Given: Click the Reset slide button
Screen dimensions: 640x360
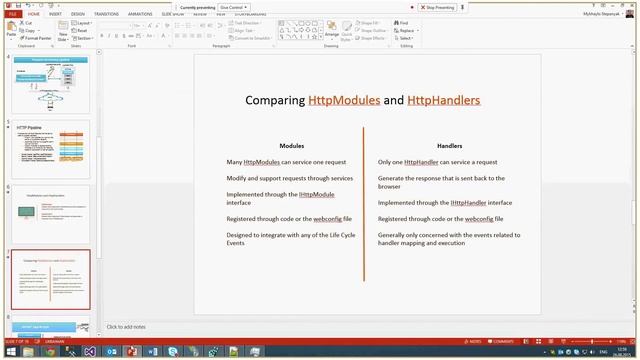Looking at the screenshot, I should point(79,31).
